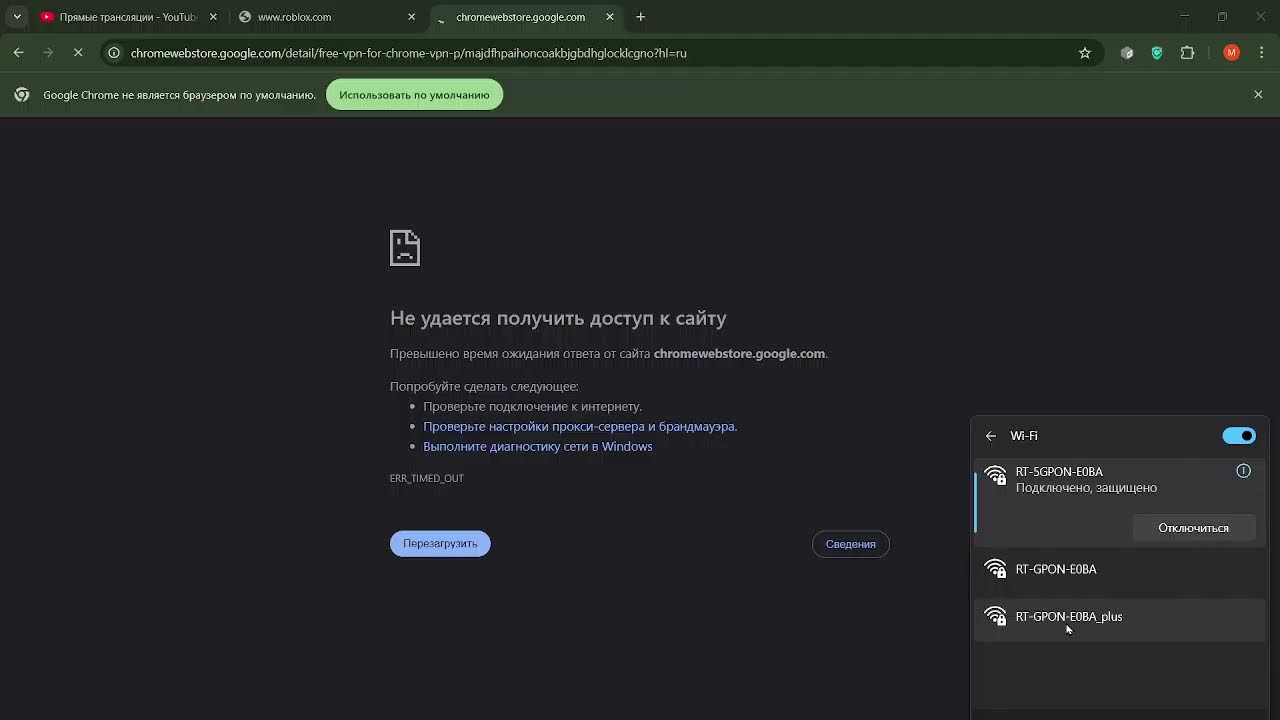This screenshot has height=720, width=1280.
Task: Open a new tab with plus button
Action: click(x=641, y=17)
